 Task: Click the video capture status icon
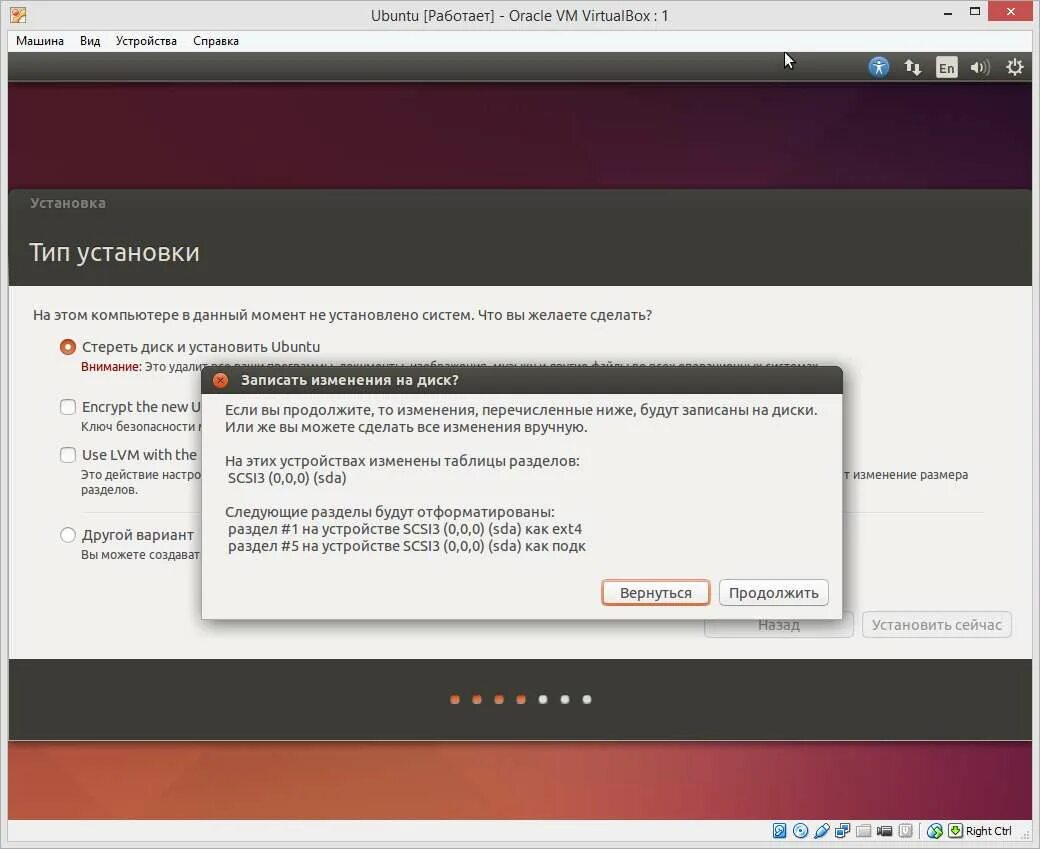coord(884,830)
